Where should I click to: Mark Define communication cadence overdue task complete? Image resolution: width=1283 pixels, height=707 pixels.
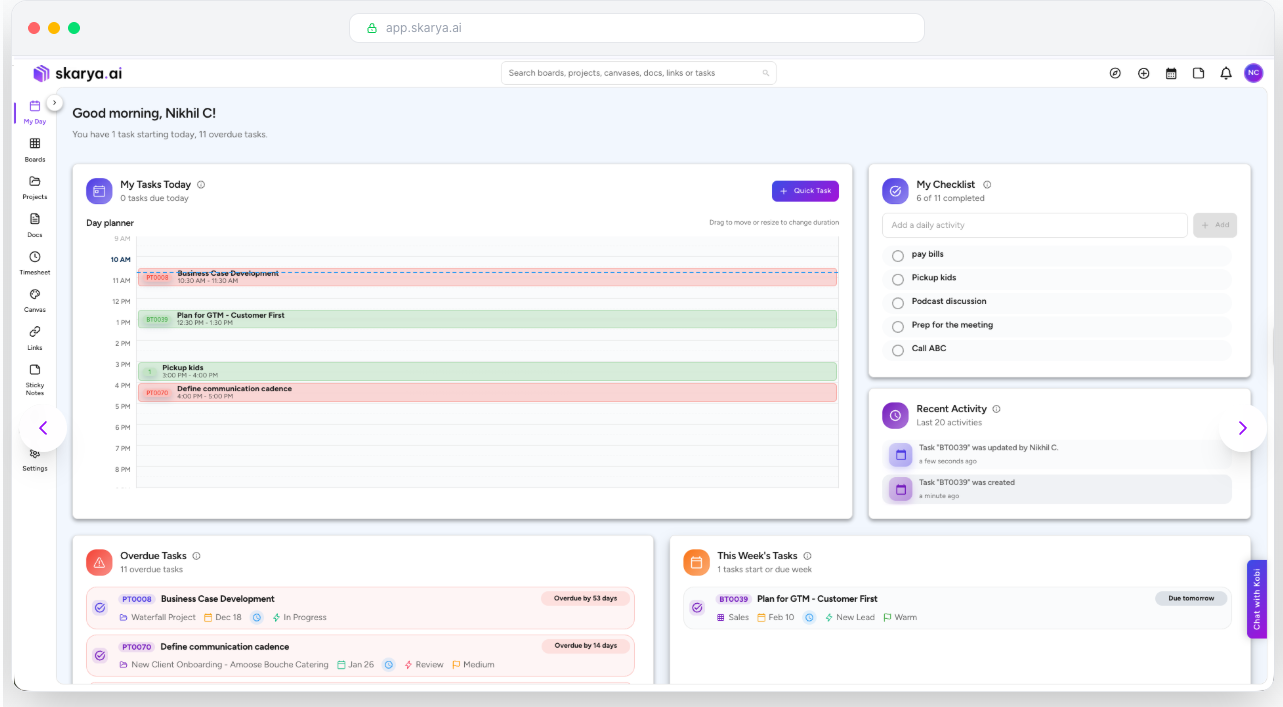pos(100,655)
